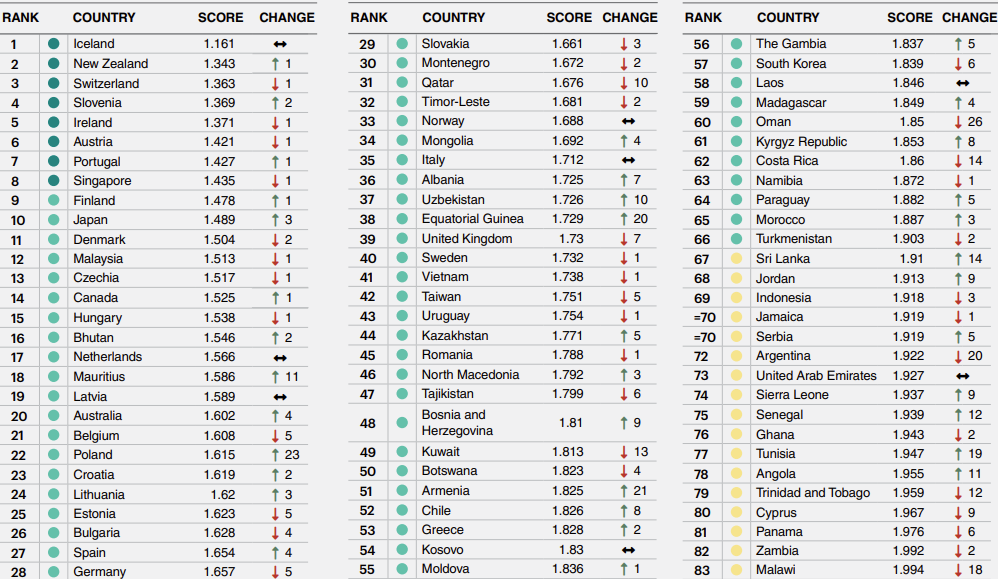This screenshot has width=998, height=579.
Task: Click Moldova's score 1.836
Action: coord(568,569)
